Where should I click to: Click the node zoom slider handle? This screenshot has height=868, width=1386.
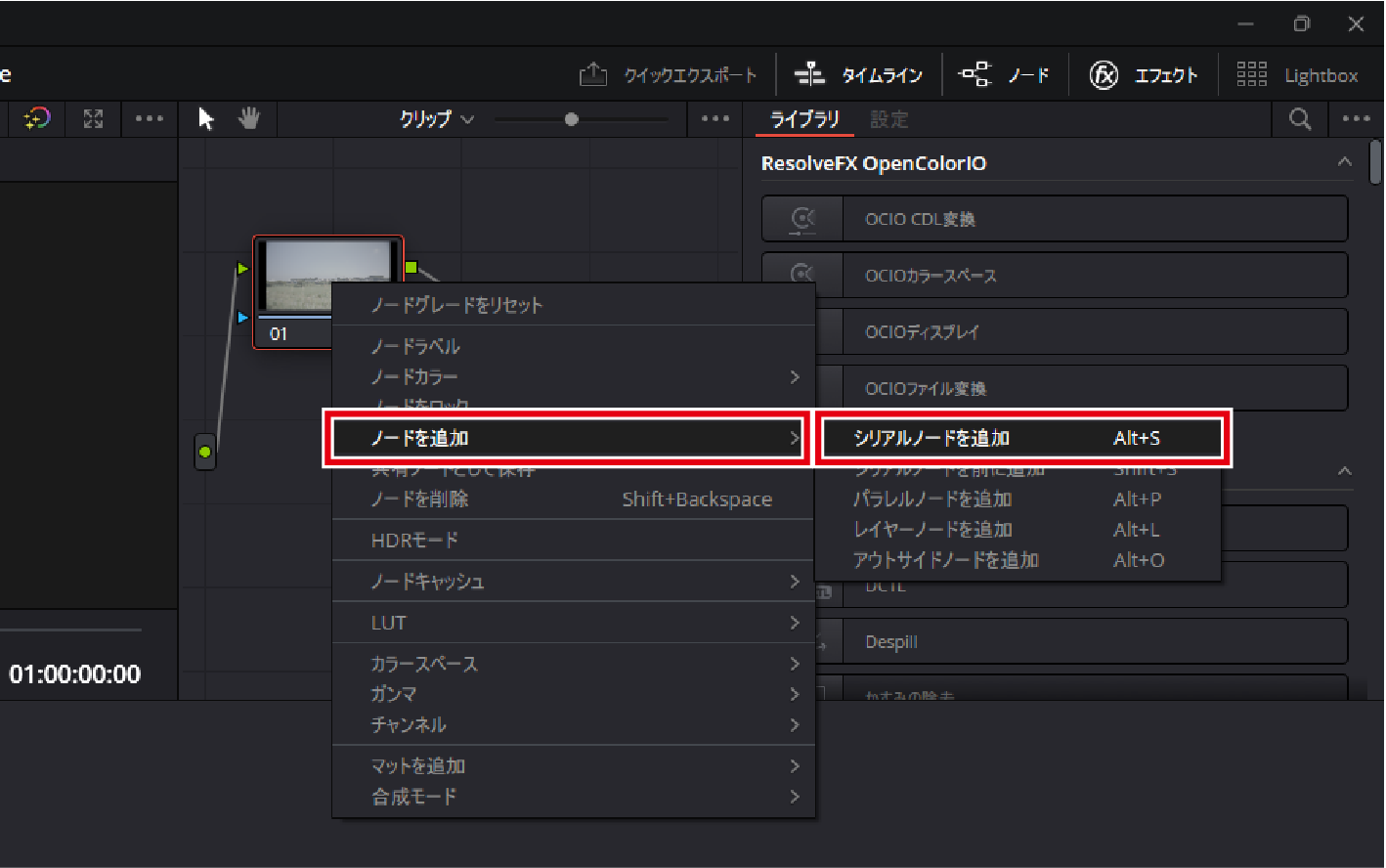click(x=572, y=119)
